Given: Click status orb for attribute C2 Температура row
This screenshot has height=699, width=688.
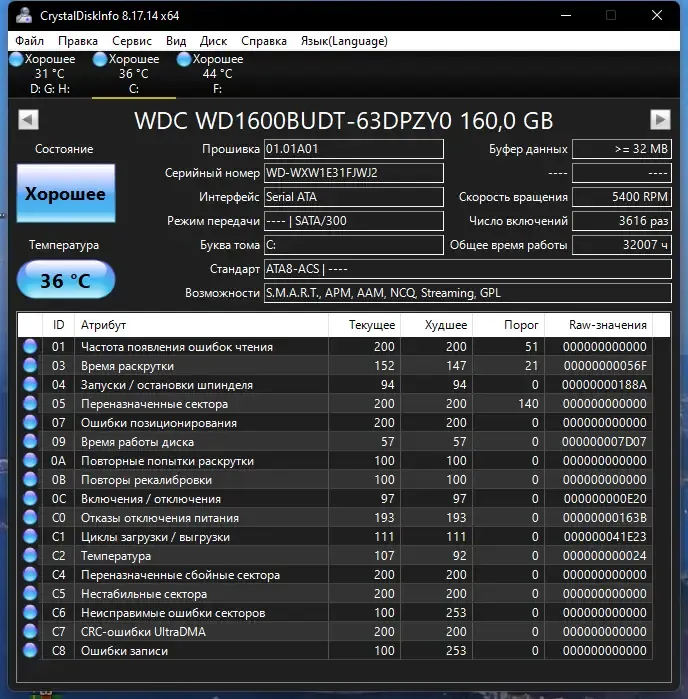Looking at the screenshot, I should [30, 555].
